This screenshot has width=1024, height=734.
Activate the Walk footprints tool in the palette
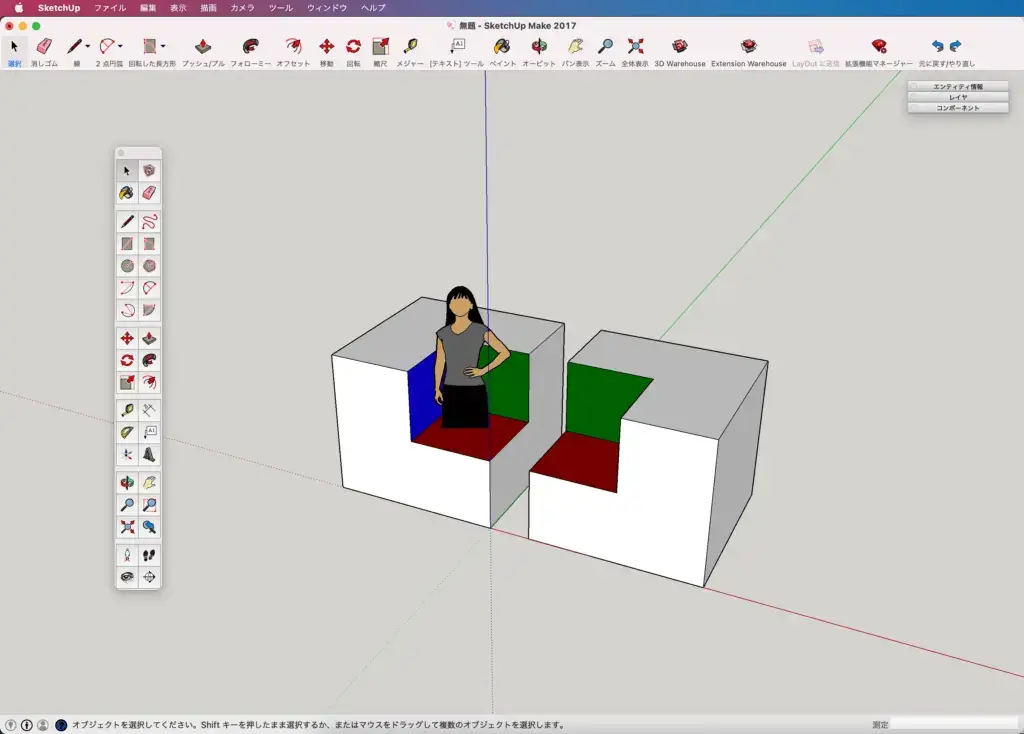[150, 555]
